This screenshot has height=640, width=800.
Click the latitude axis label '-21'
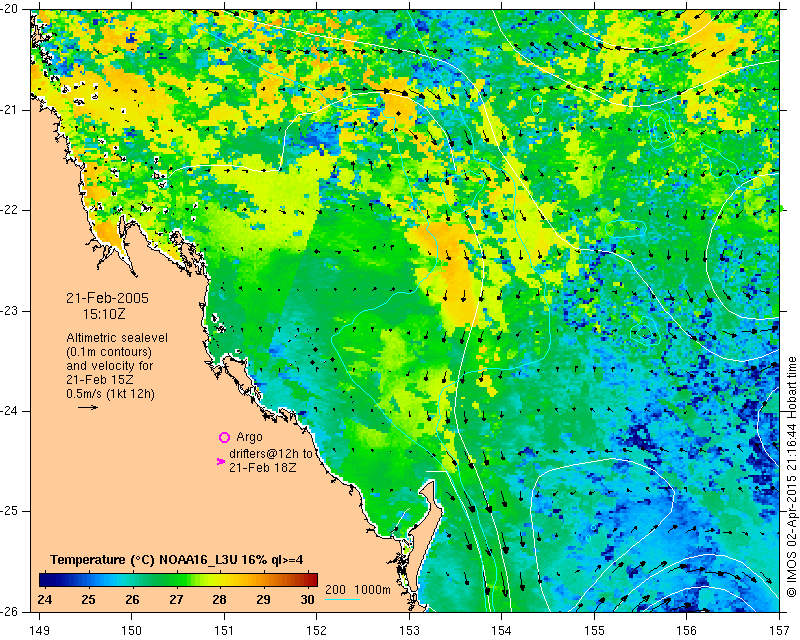pos(10,110)
